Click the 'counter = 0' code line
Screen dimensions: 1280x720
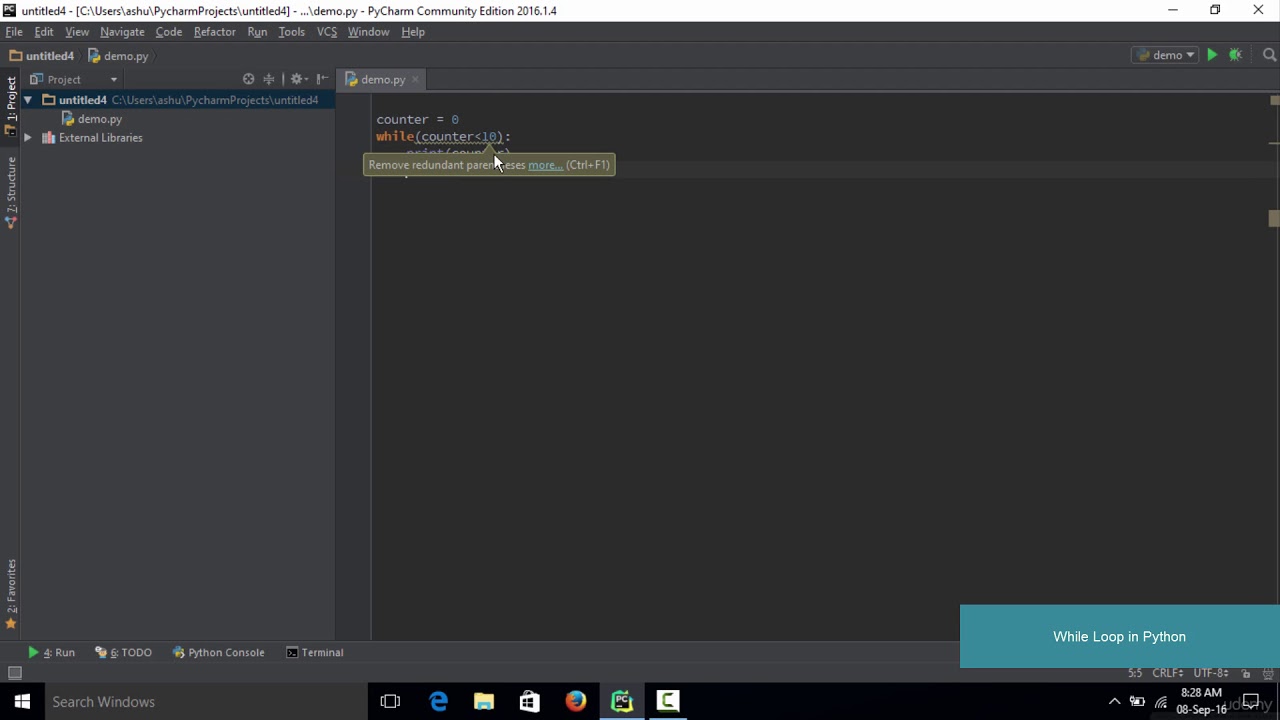click(417, 119)
